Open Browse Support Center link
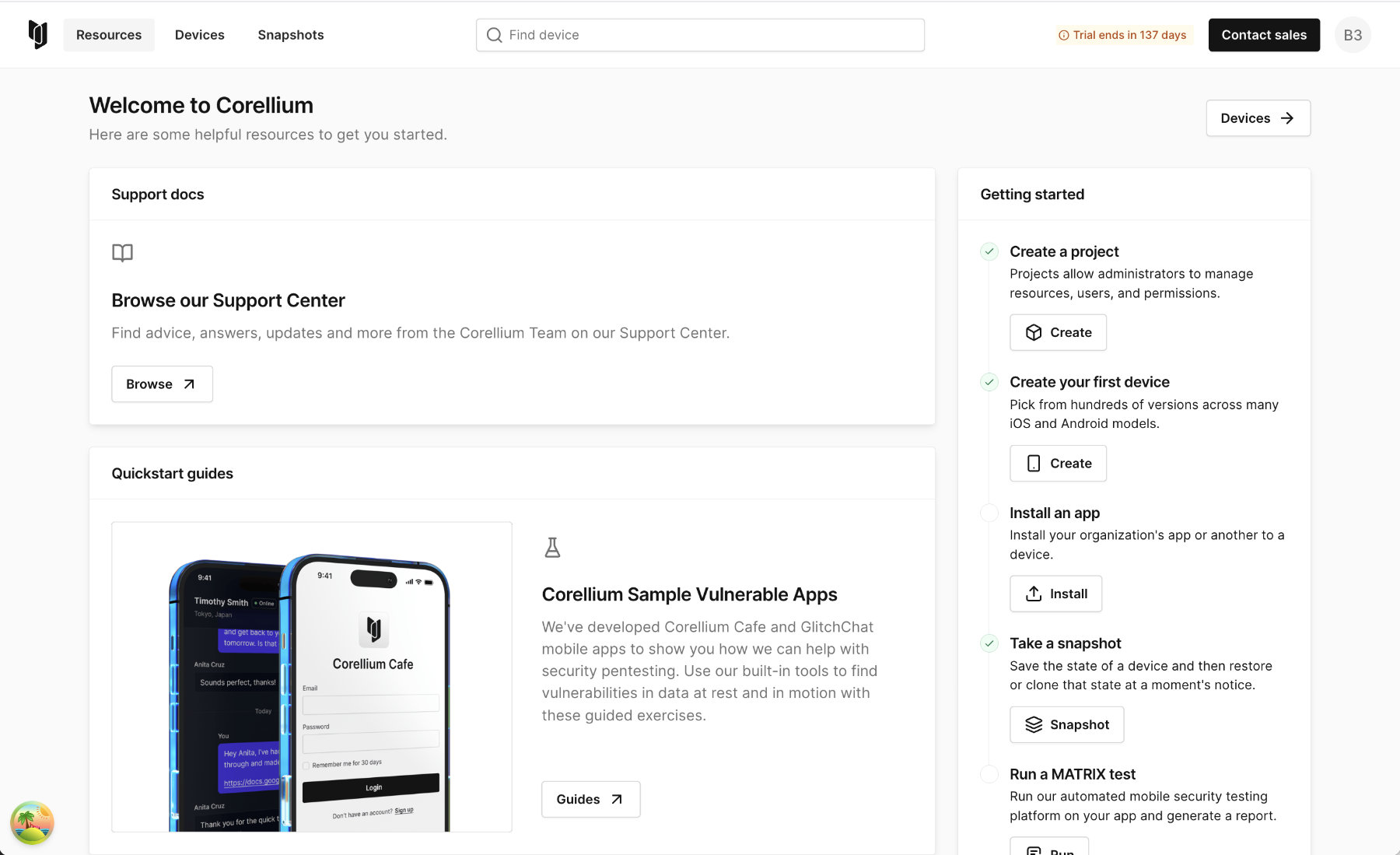Image resolution: width=1400 pixels, height=855 pixels. [162, 384]
